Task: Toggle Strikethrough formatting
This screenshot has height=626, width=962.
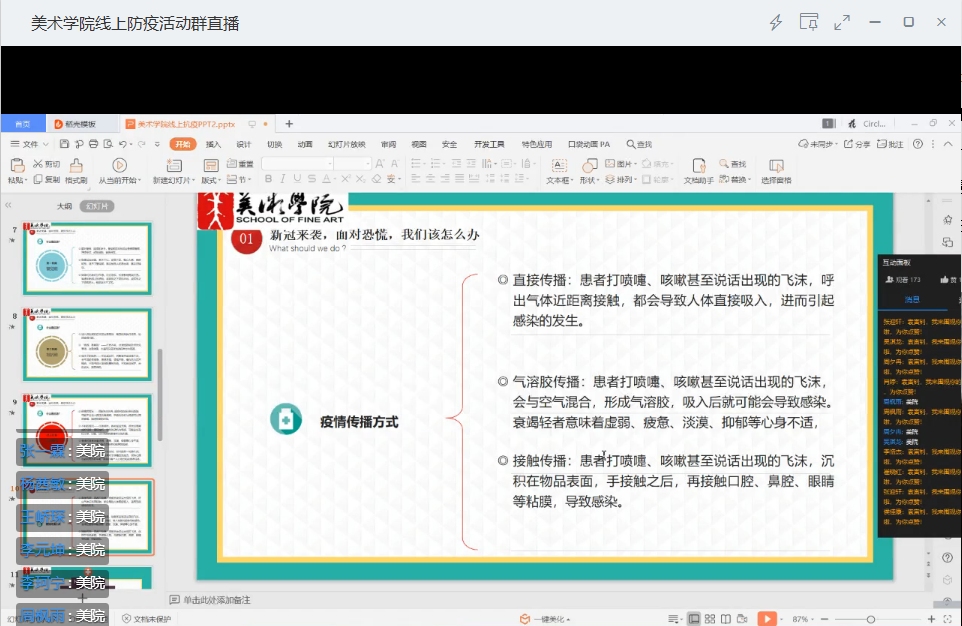Action: [312, 179]
